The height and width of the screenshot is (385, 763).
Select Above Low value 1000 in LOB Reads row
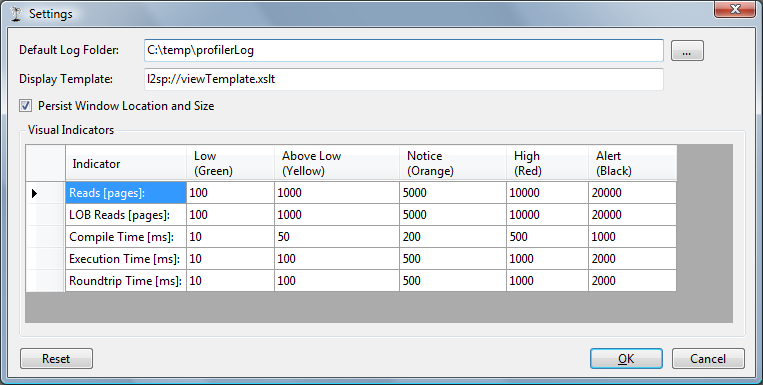[337, 215]
